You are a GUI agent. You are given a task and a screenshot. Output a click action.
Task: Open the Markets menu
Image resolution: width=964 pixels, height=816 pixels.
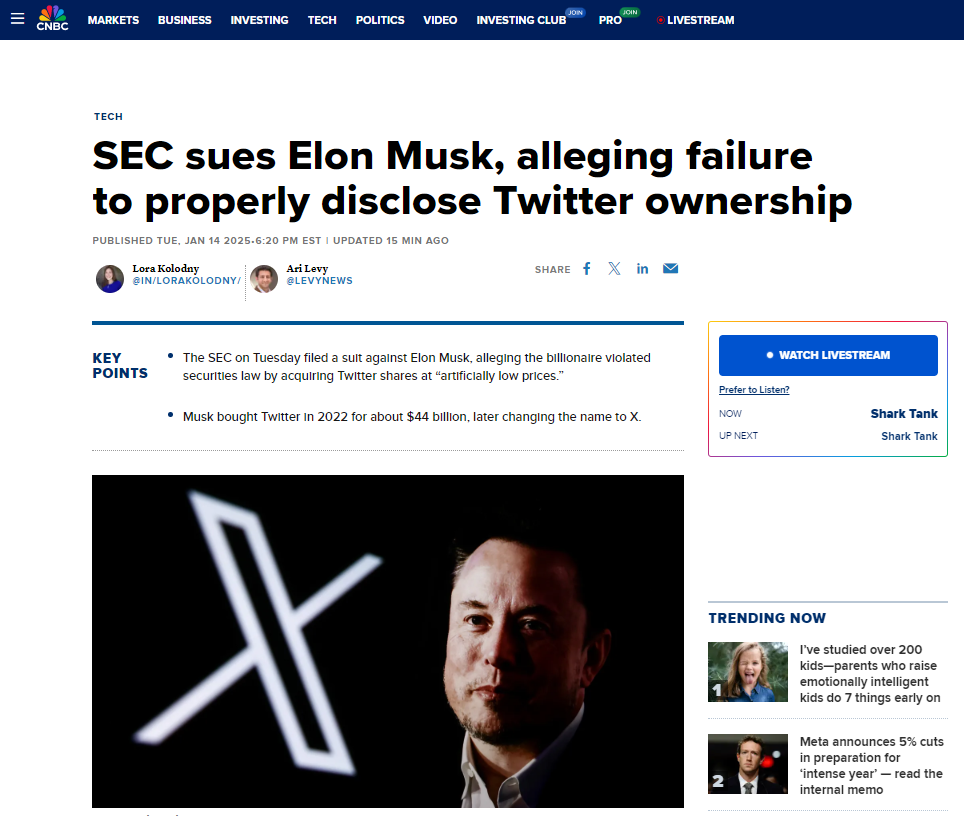[x=113, y=20]
